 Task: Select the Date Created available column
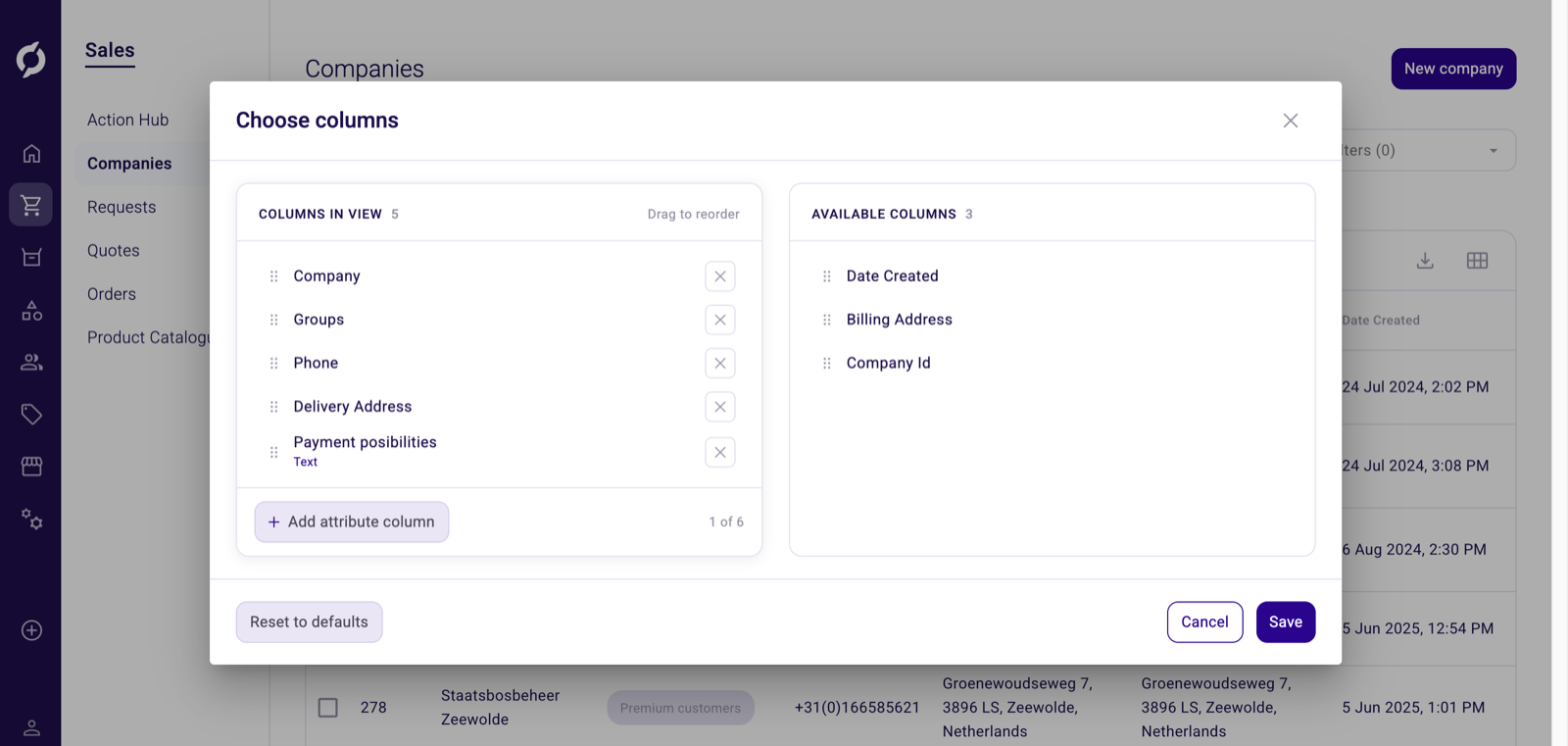[x=893, y=276]
